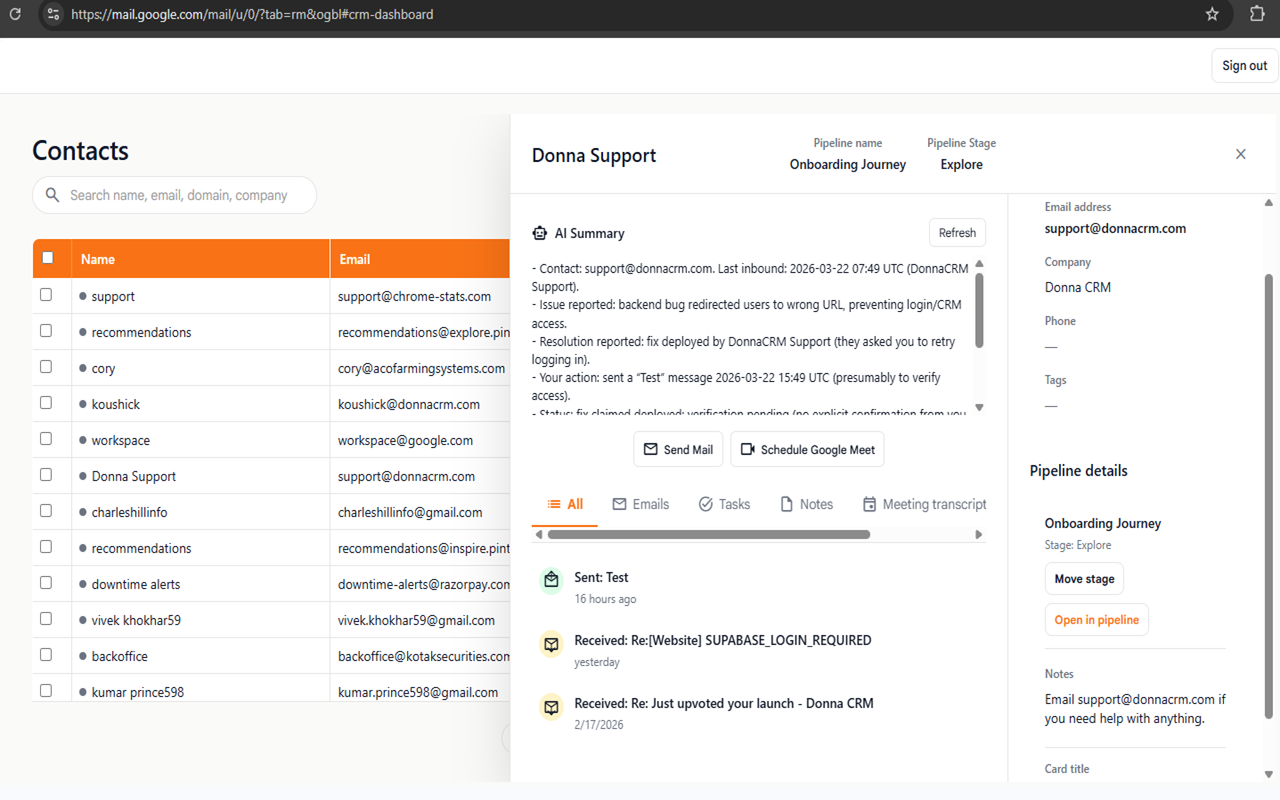Select the workspace contact checkbox
The height and width of the screenshot is (800, 1280).
pos(46,439)
